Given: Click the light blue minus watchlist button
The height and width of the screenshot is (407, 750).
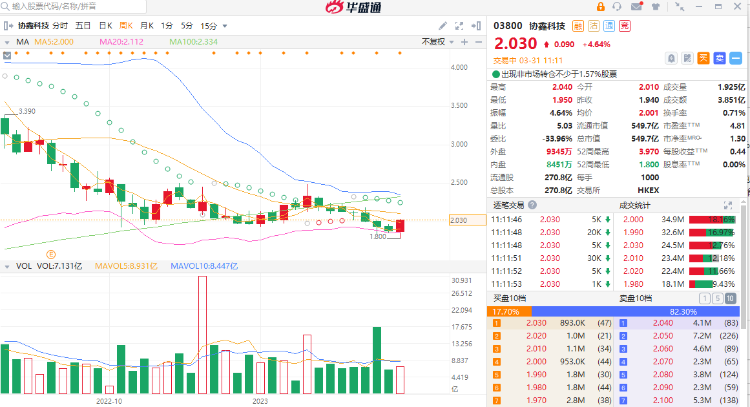Looking at the screenshot, I should 736,58.
